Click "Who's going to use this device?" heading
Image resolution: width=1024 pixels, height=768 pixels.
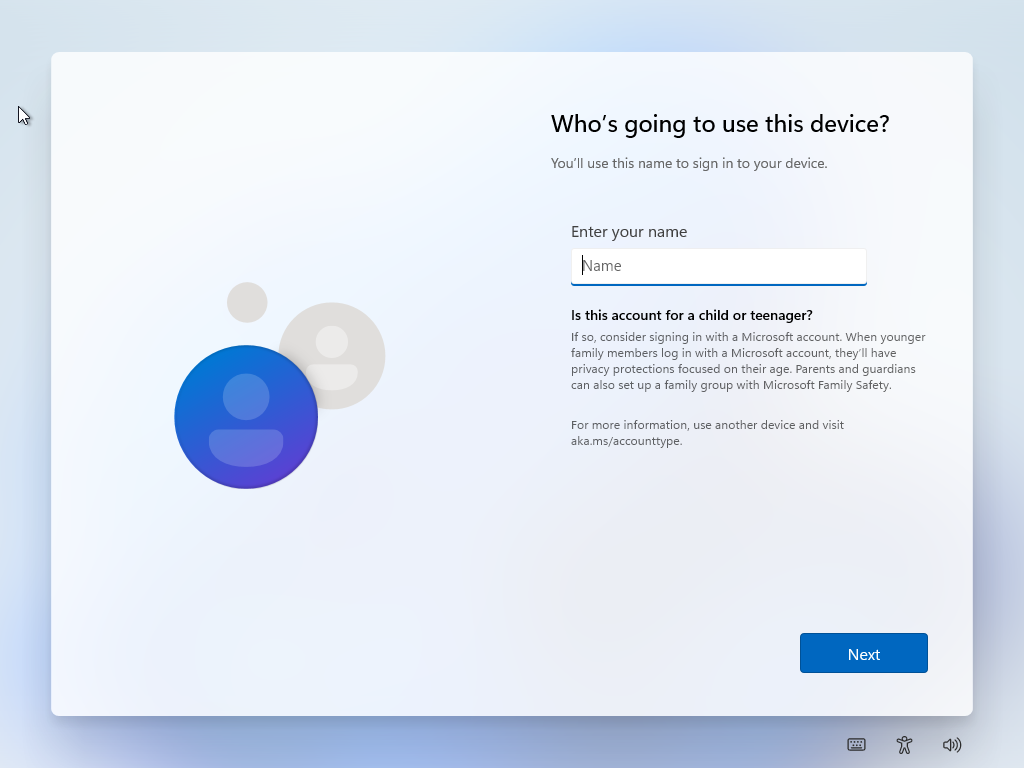pos(720,124)
